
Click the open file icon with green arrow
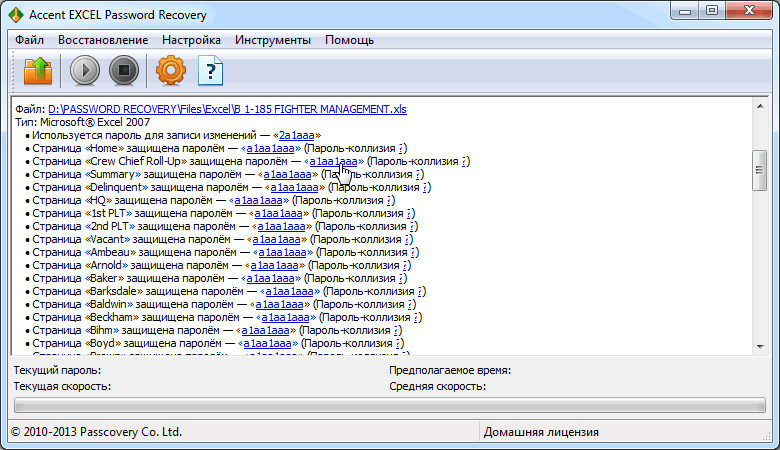click(x=37, y=72)
